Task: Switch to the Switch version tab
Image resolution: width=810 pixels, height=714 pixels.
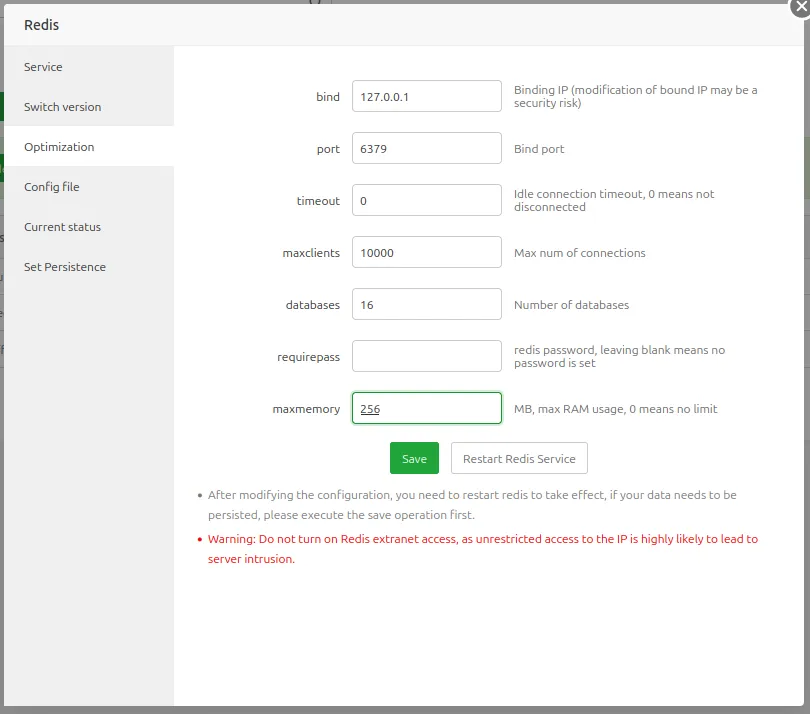Action: (89, 106)
